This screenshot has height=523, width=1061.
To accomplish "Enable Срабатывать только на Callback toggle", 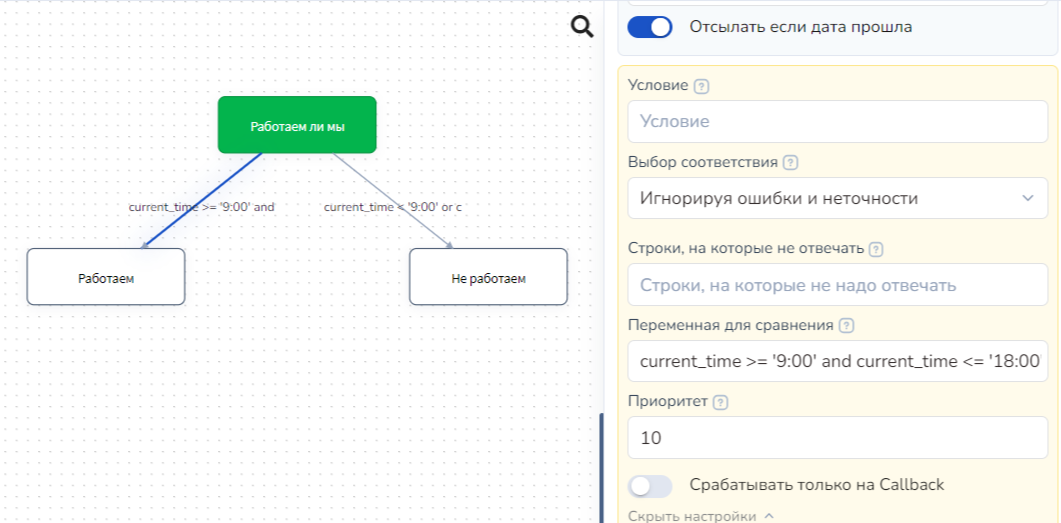I will click(x=650, y=486).
